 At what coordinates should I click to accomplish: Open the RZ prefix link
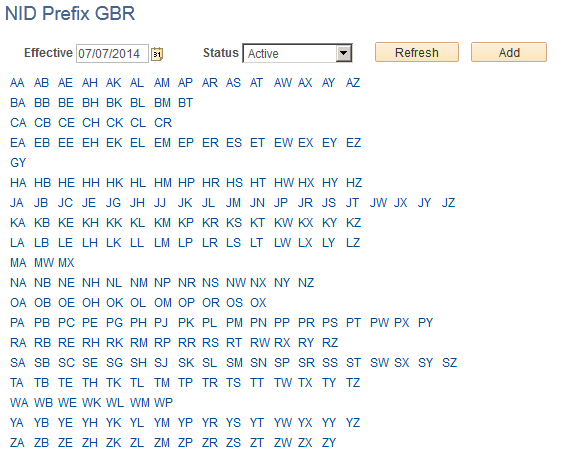point(330,343)
